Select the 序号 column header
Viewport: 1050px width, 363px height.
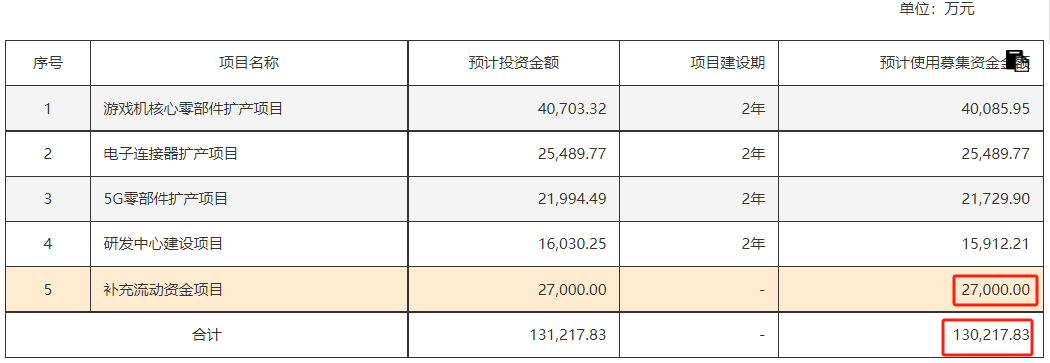48,63
